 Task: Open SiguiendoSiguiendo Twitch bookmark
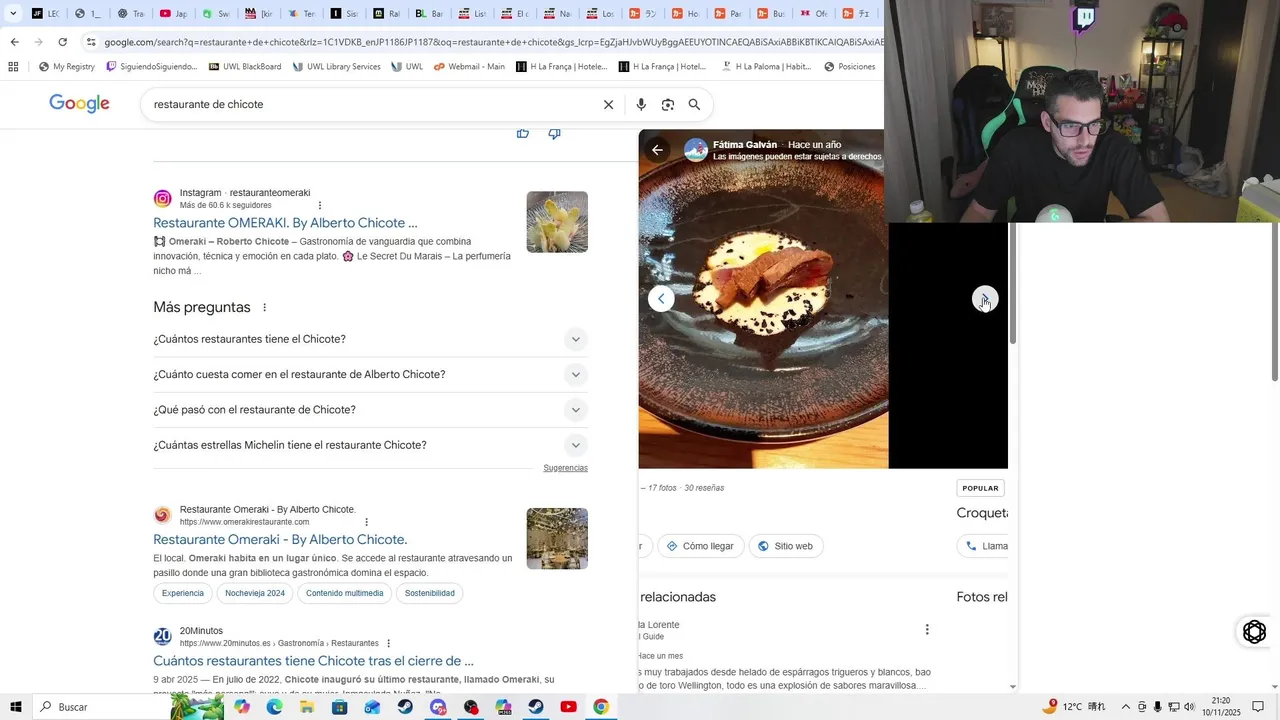click(152, 67)
